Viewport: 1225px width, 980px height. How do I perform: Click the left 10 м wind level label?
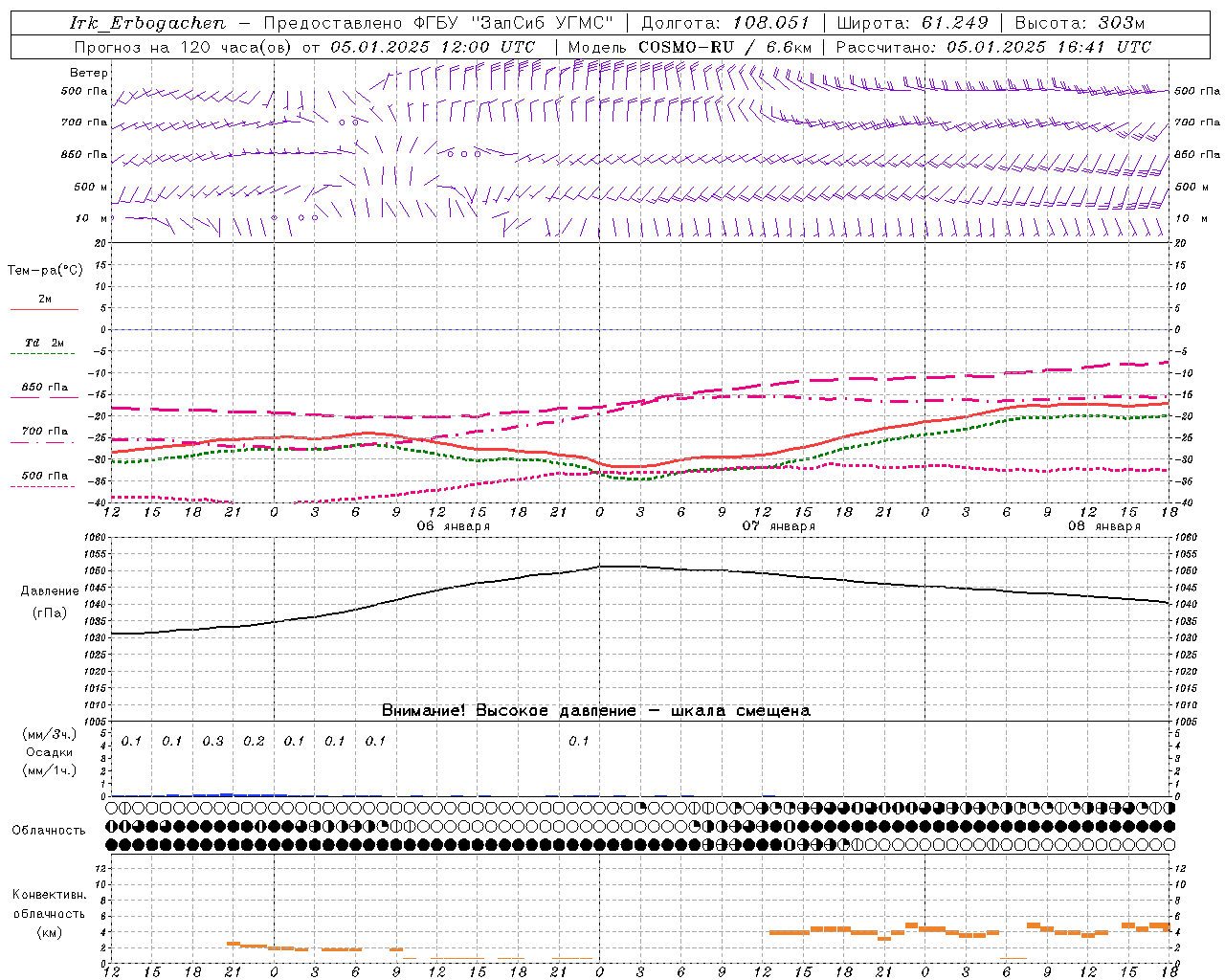pos(92,218)
